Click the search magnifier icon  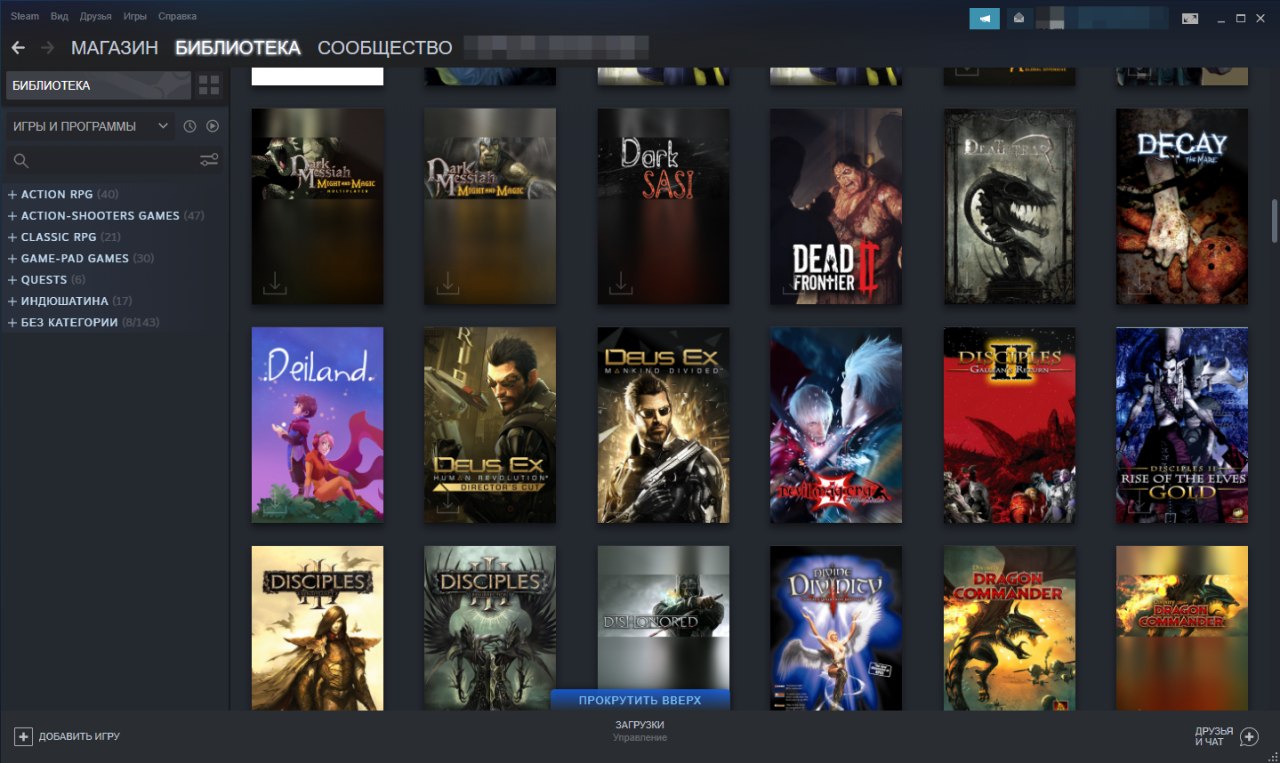pyautogui.click(x=21, y=160)
